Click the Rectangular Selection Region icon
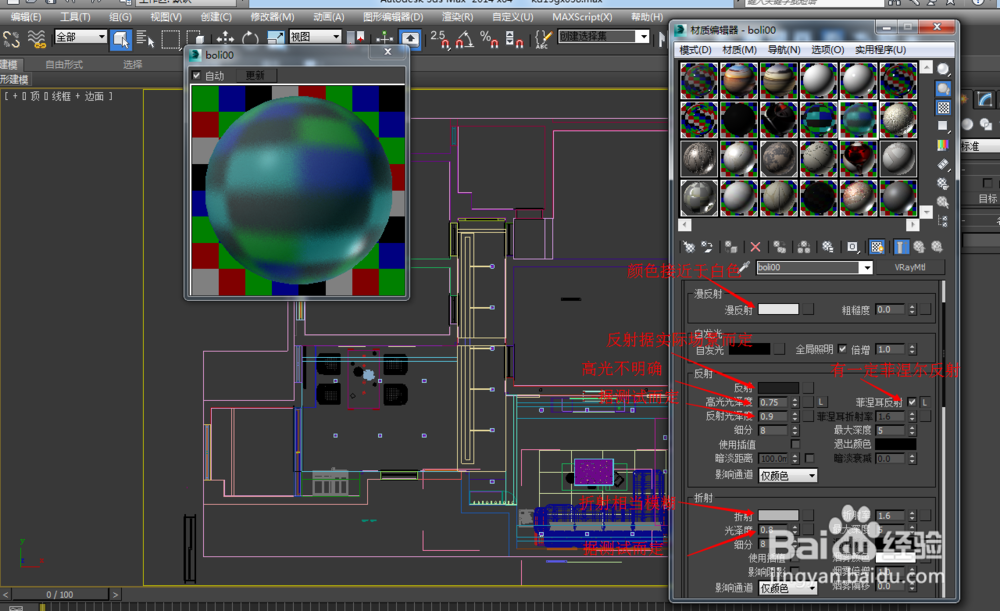 (x=170, y=39)
